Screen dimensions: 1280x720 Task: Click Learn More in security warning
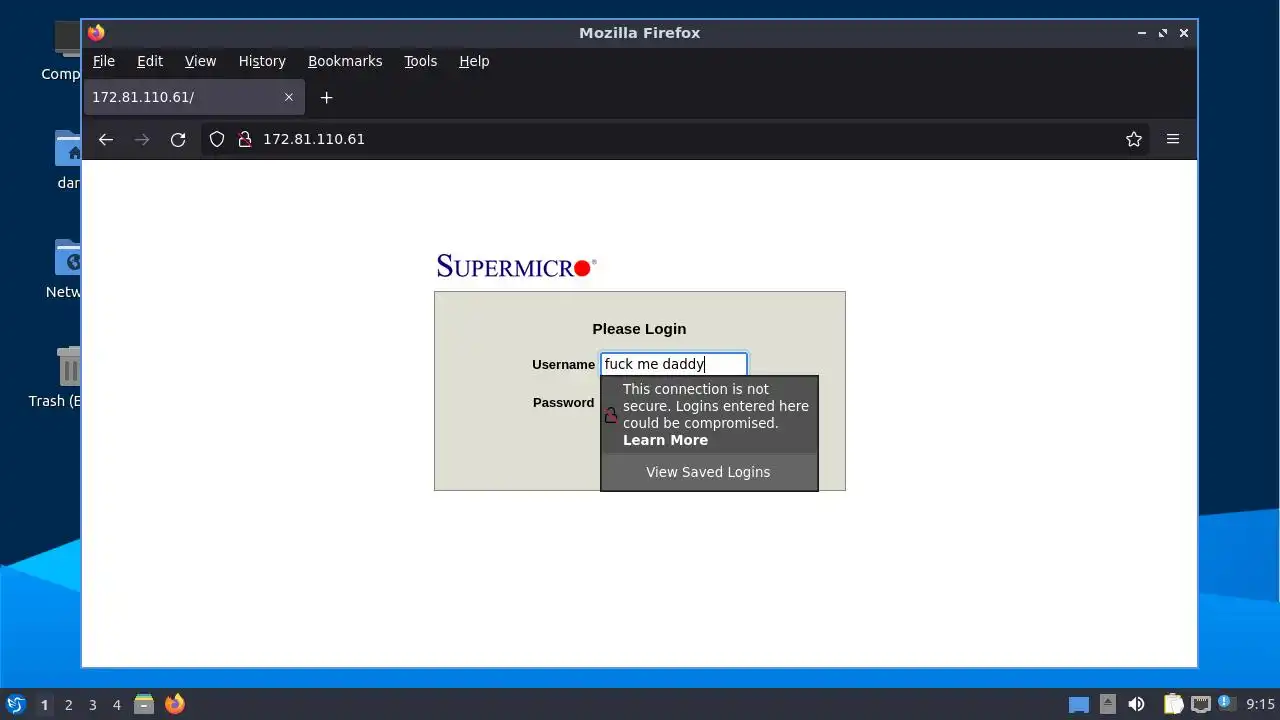(665, 440)
